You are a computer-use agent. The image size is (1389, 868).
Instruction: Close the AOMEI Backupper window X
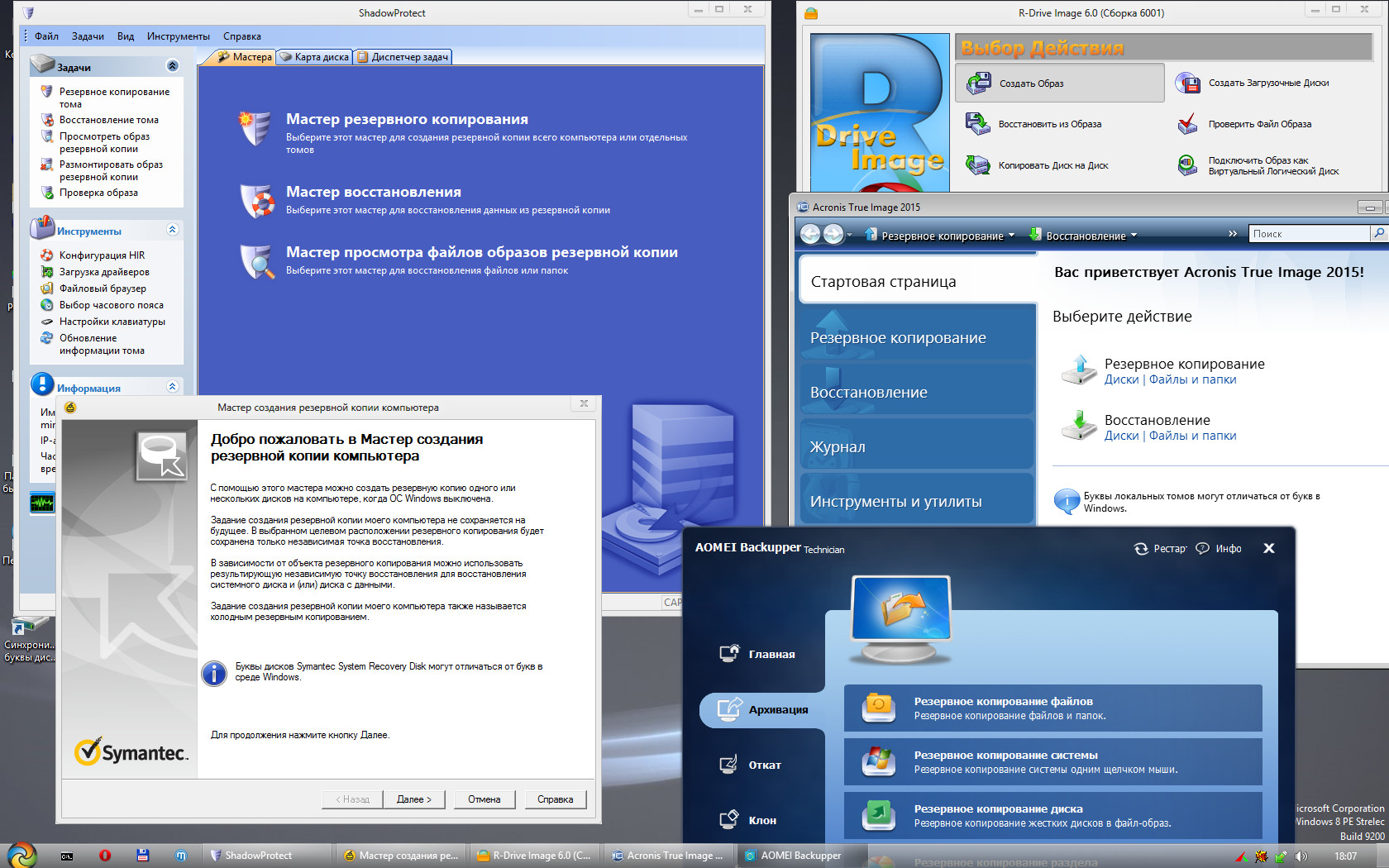coord(1269,548)
